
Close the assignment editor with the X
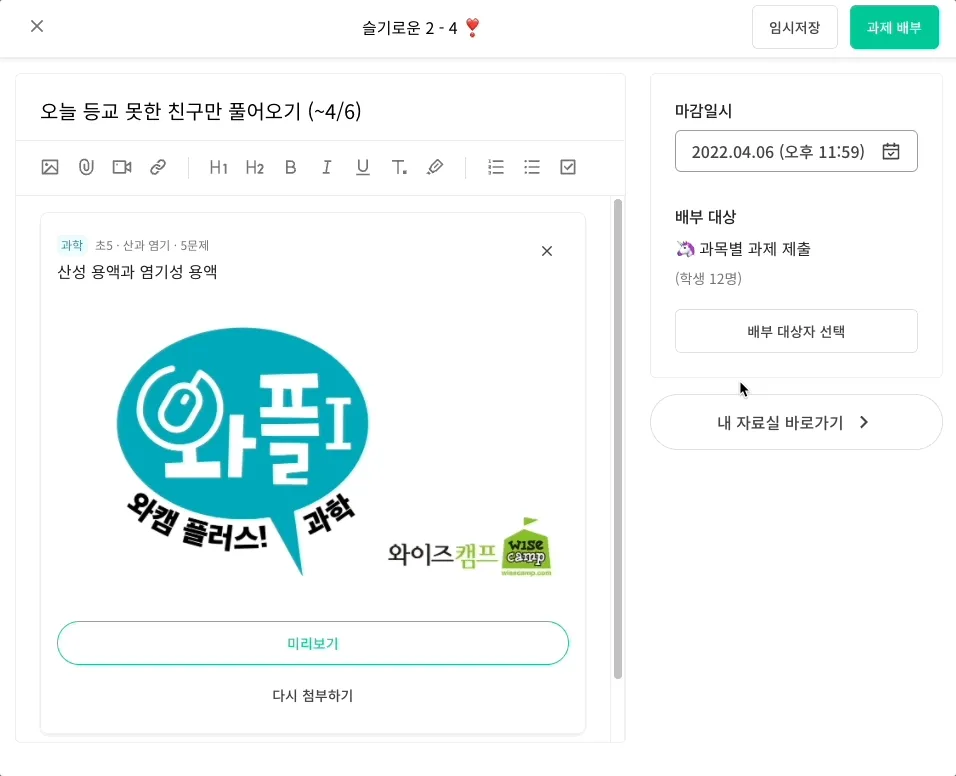point(37,26)
